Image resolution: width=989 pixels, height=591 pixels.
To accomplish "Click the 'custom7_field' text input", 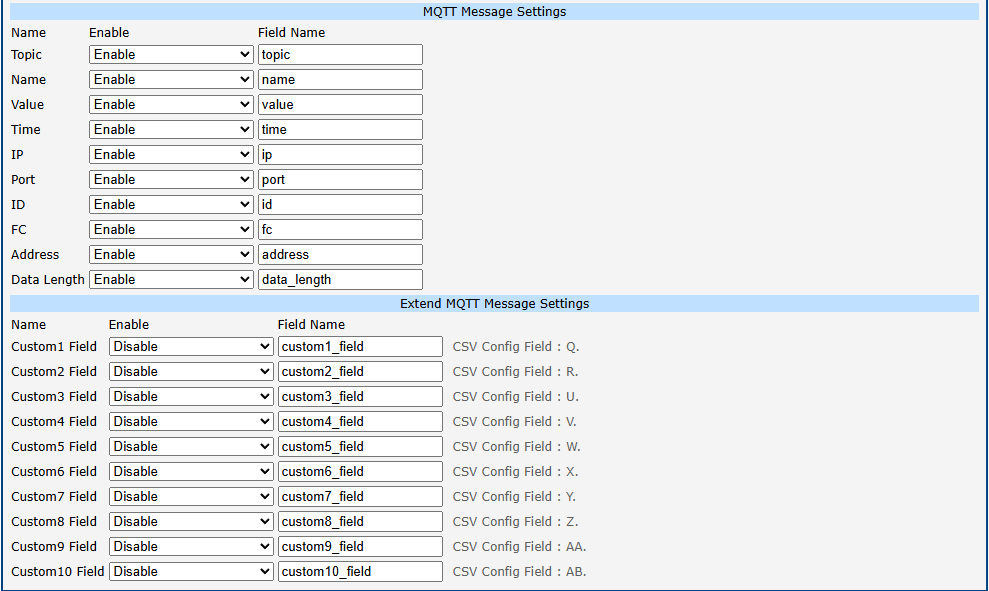I will click(360, 496).
